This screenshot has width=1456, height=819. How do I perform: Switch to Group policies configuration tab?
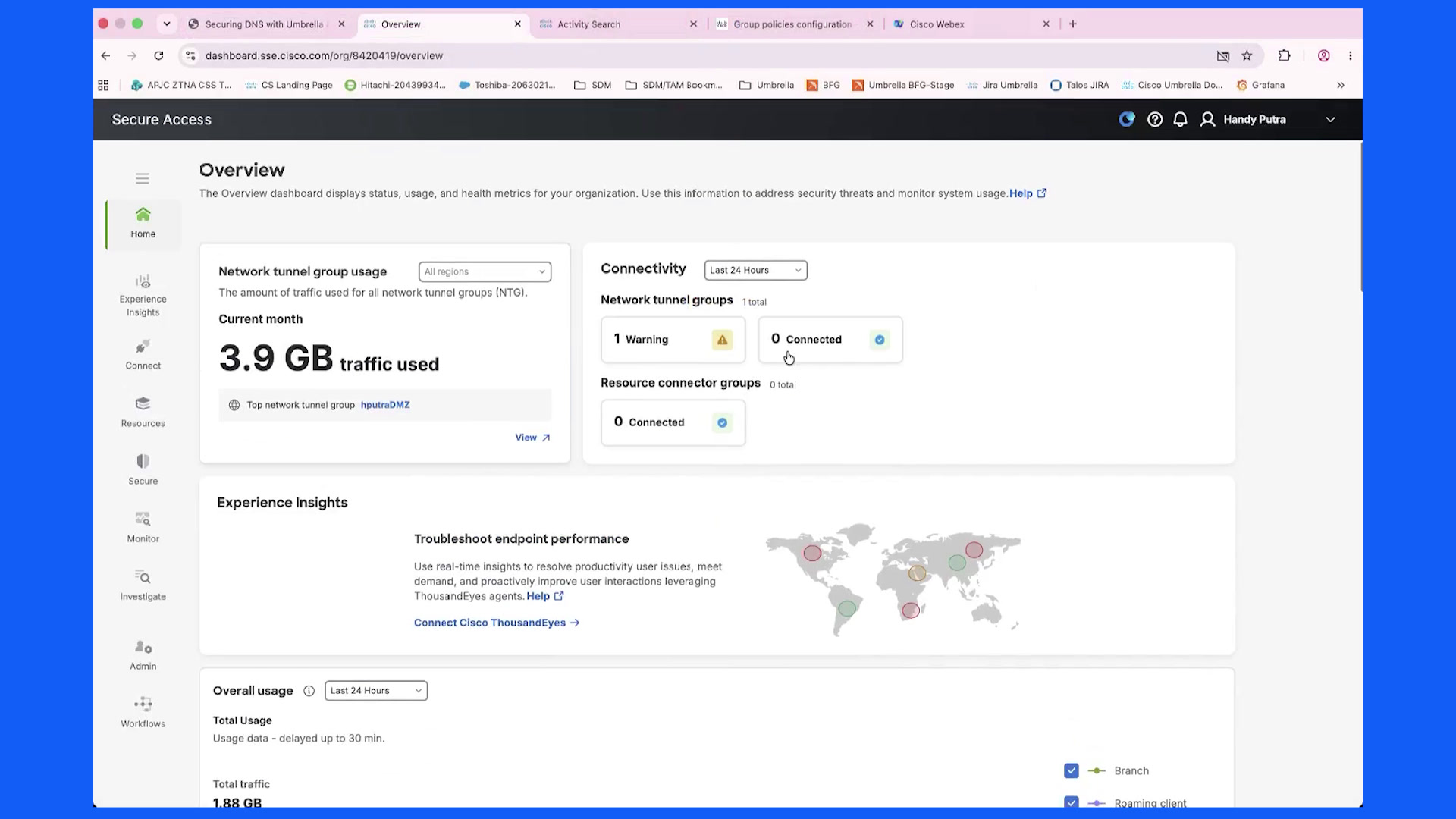click(792, 24)
